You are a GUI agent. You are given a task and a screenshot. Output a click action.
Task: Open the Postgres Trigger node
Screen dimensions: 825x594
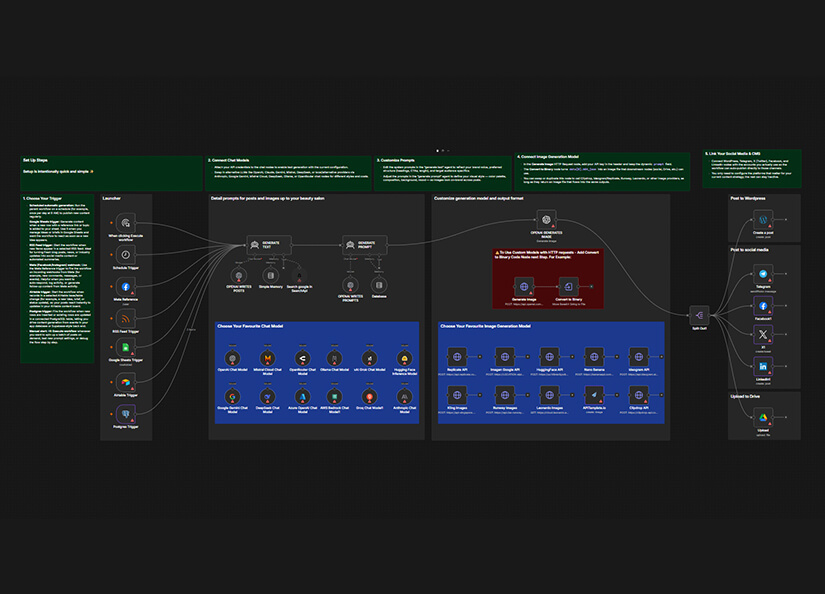(126, 414)
